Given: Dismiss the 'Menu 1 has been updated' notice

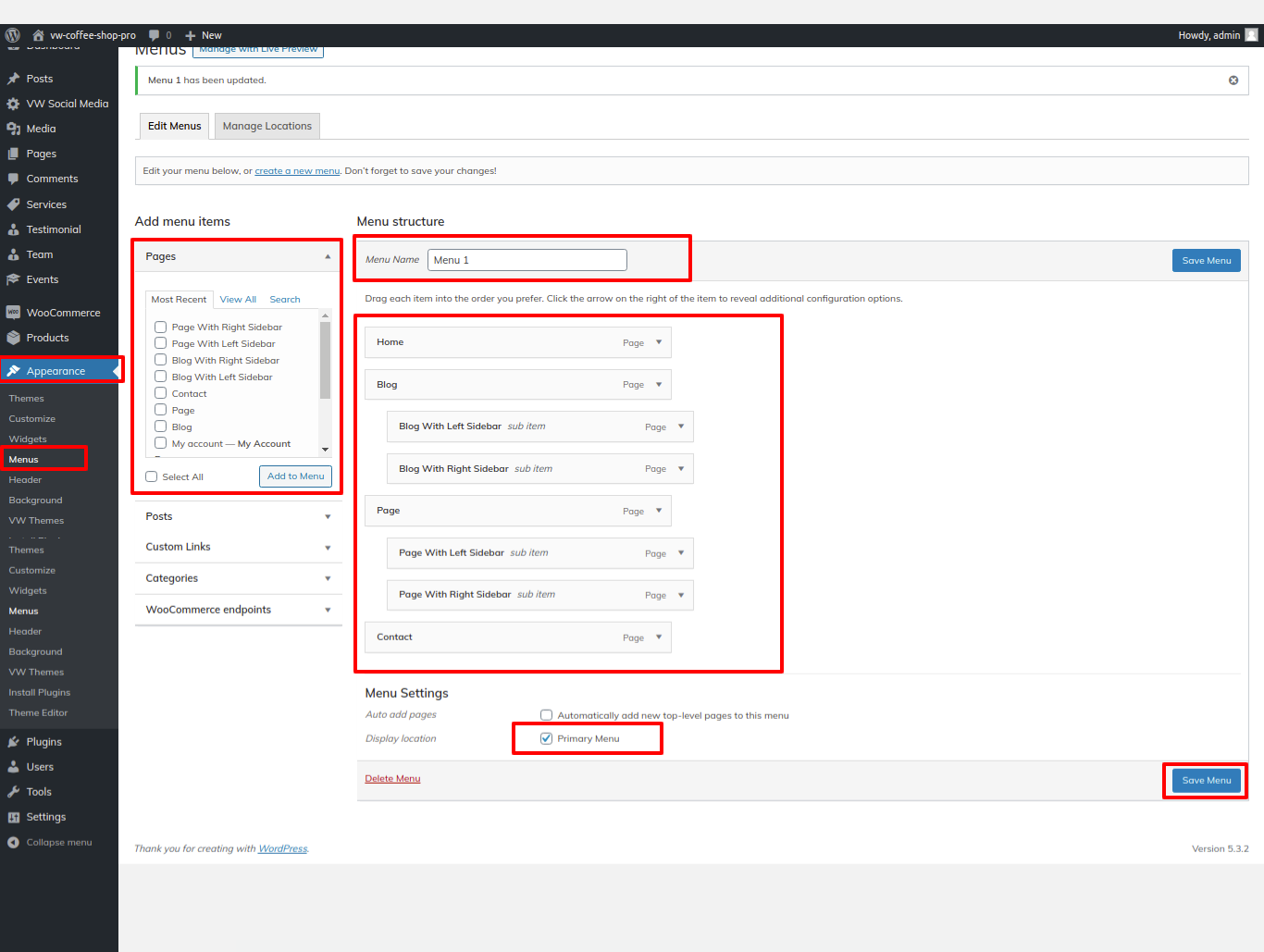Looking at the screenshot, I should pyautogui.click(x=1233, y=80).
